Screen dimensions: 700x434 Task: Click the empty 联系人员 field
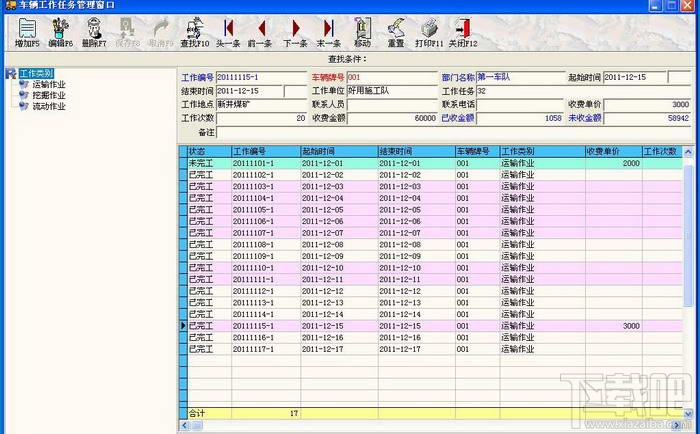pyautogui.click(x=392, y=104)
